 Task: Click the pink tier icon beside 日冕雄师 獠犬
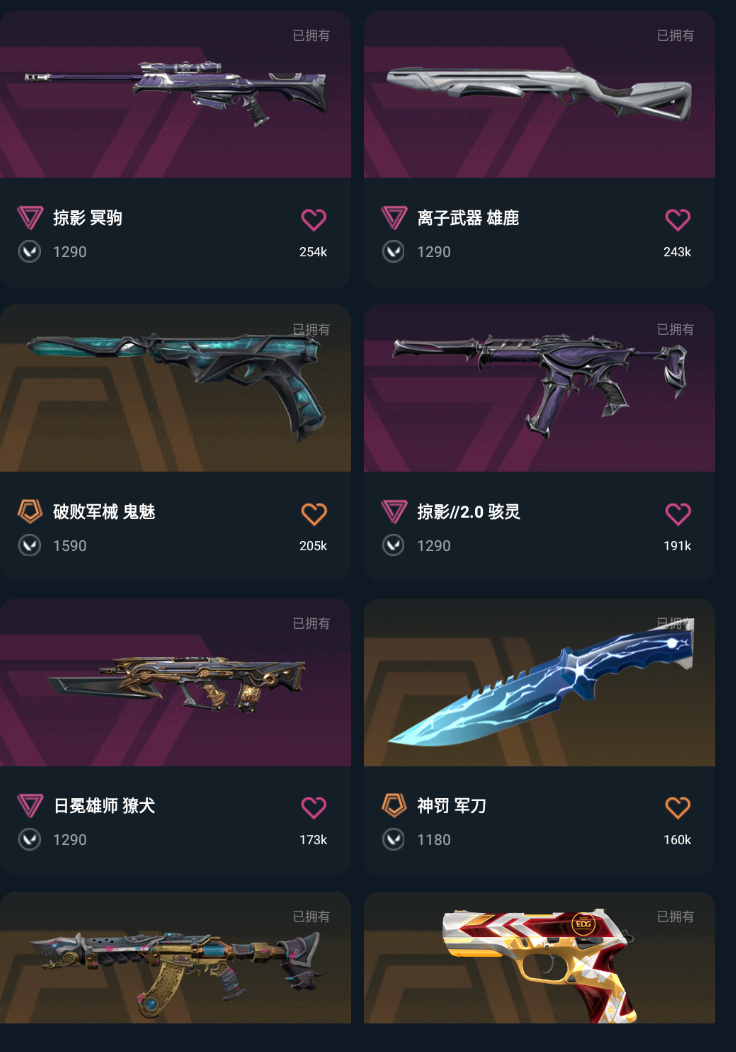(x=30, y=805)
